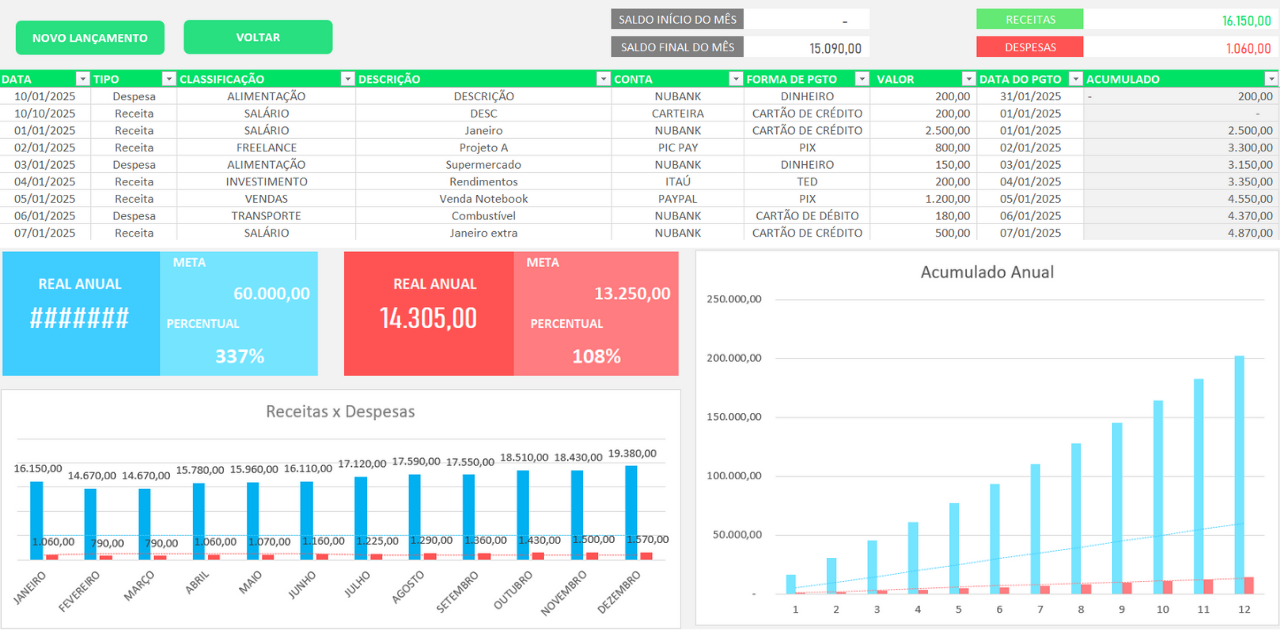Click the 13.250,00 META value in red card
The width and height of the screenshot is (1280, 630).
tap(632, 294)
